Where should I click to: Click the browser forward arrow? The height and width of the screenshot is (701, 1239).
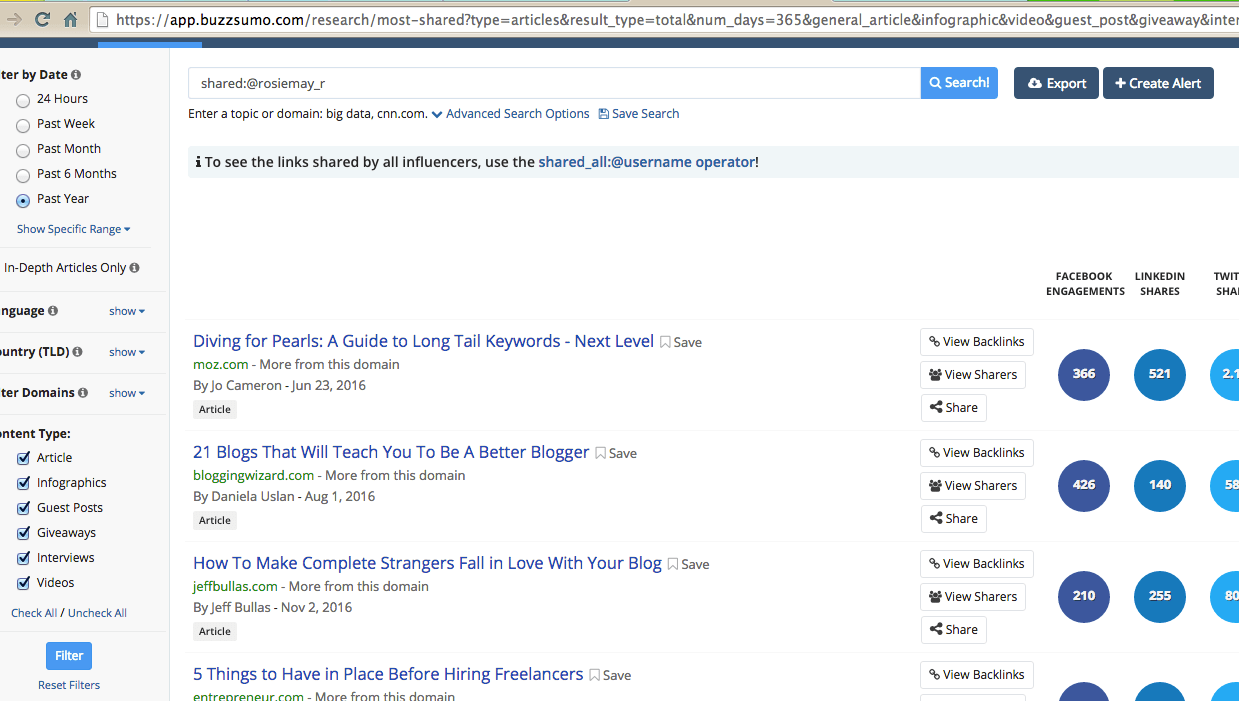(x=14, y=19)
